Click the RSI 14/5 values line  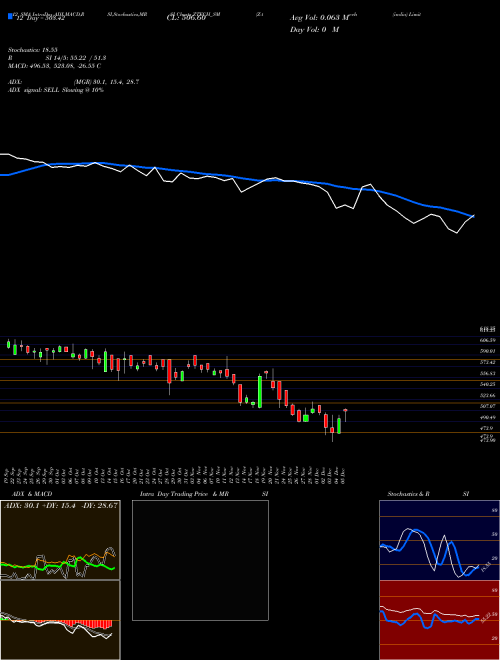[57, 58]
